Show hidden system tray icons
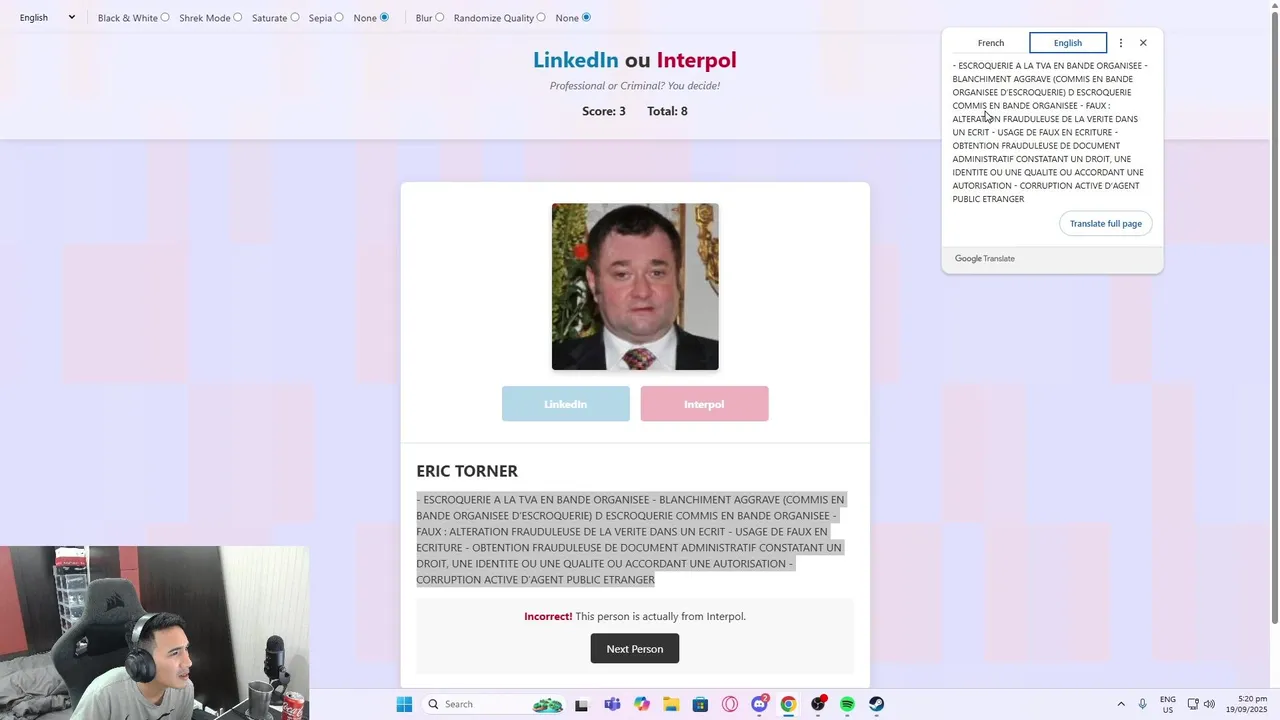The image size is (1280, 720). click(1120, 704)
